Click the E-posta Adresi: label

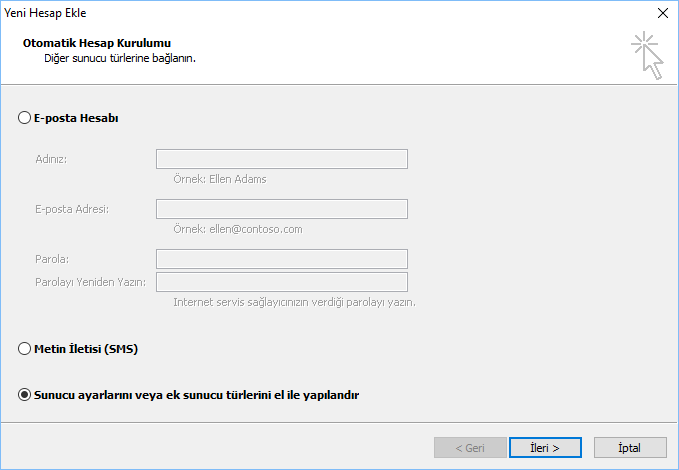pos(71,208)
